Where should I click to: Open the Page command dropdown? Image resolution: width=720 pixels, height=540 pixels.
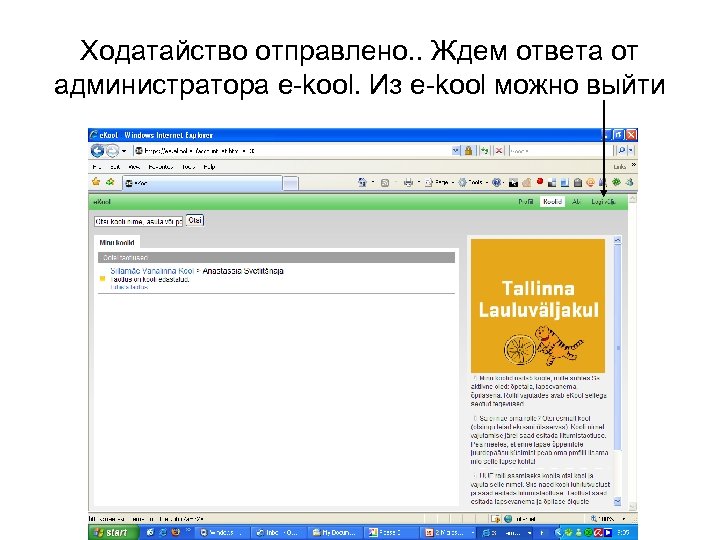click(x=439, y=183)
